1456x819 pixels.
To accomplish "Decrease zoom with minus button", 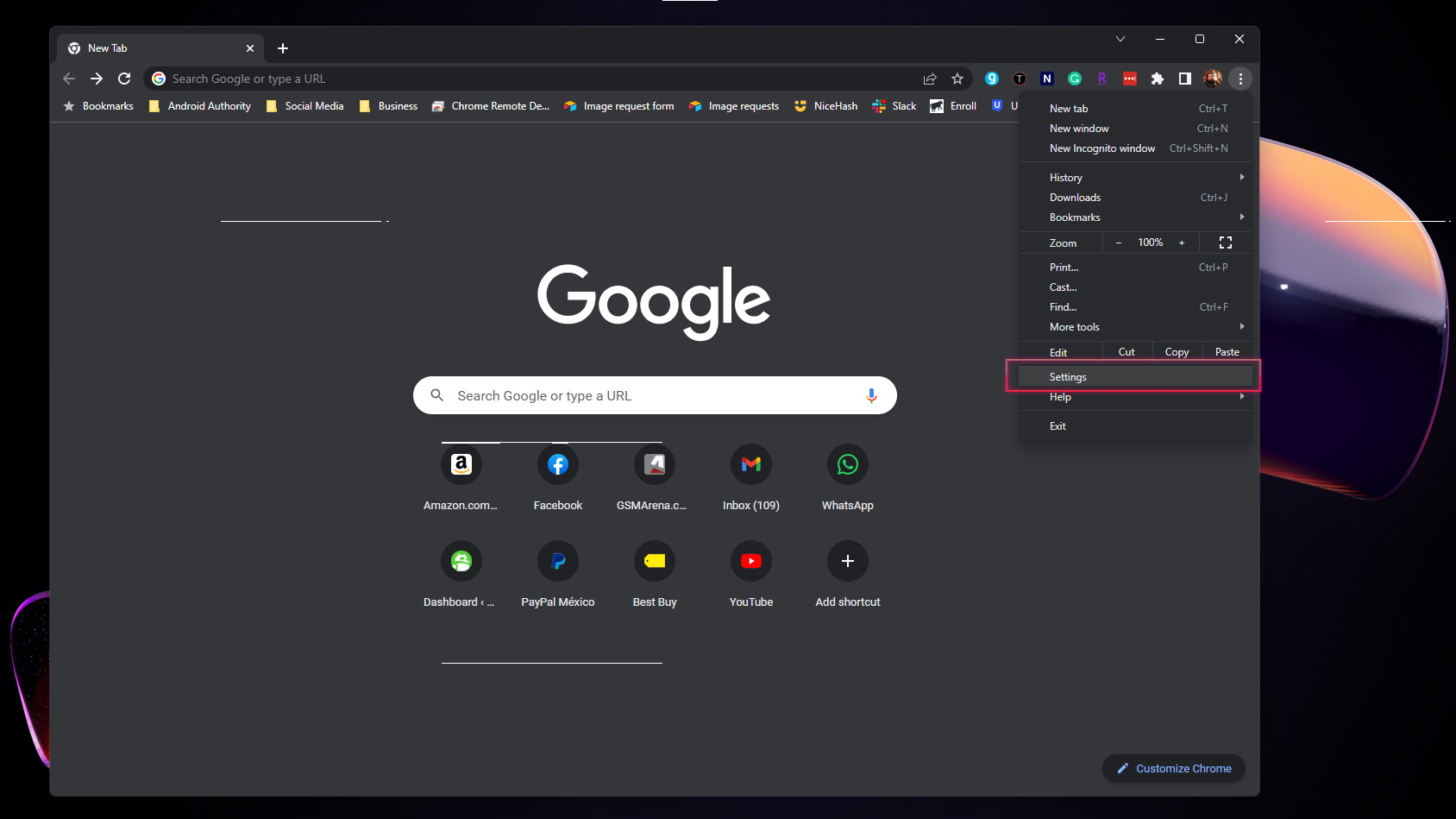I will (1119, 243).
